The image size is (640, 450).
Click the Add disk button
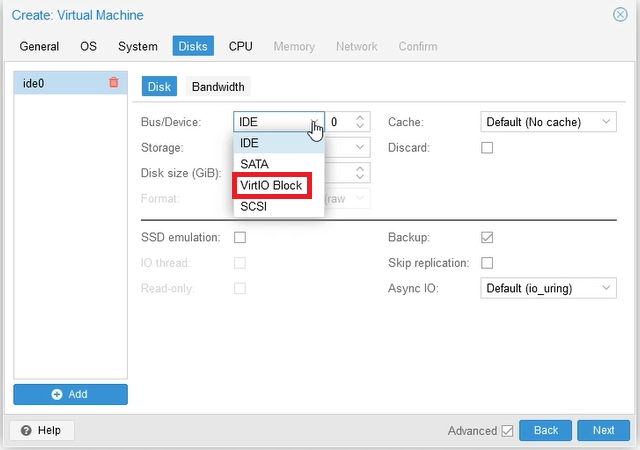[70, 394]
